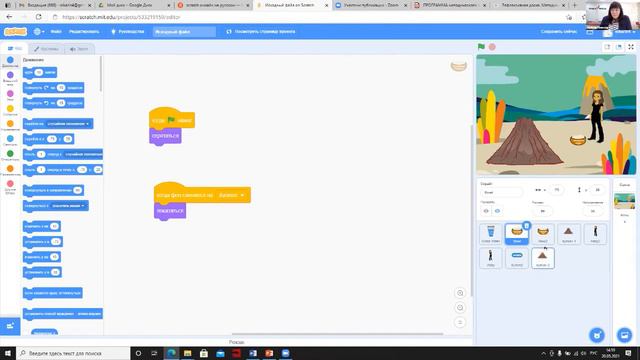Edit the sprite y coordinate field

click(x=598, y=190)
